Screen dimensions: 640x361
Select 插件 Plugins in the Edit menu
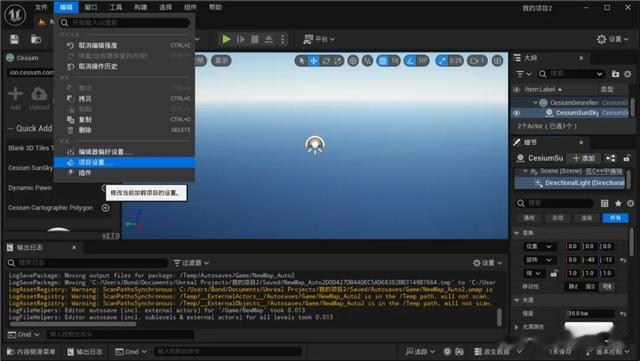point(124,173)
